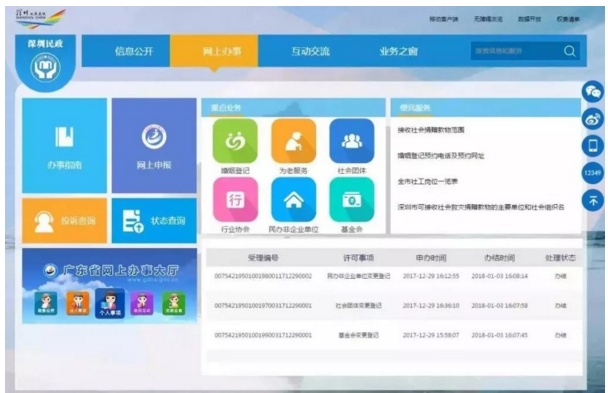Click the 2018-01-03 16:07:58 timestamp
Image resolution: width=608 pixels, height=393 pixels.
(x=499, y=305)
